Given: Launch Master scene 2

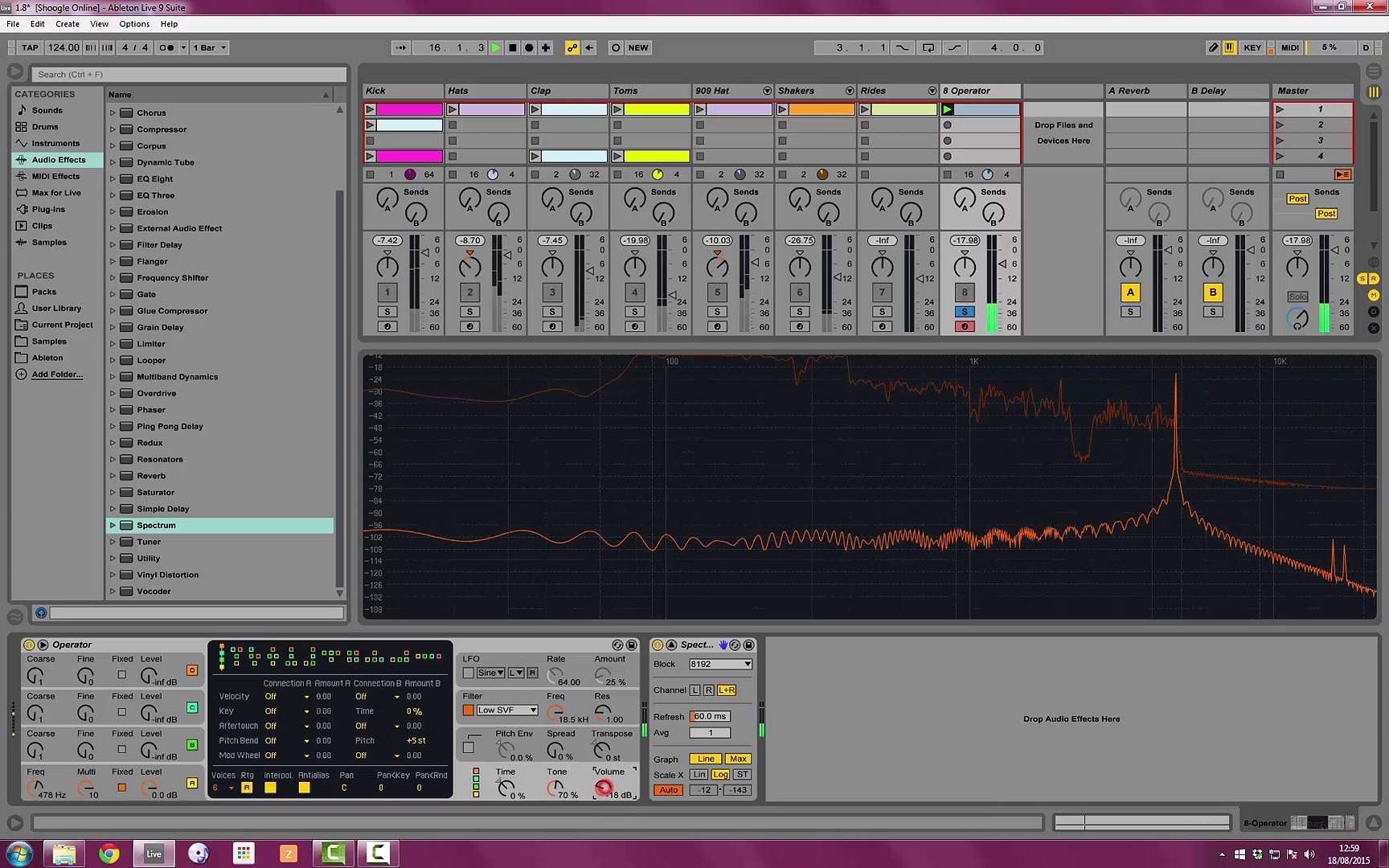Looking at the screenshot, I should point(1280,125).
